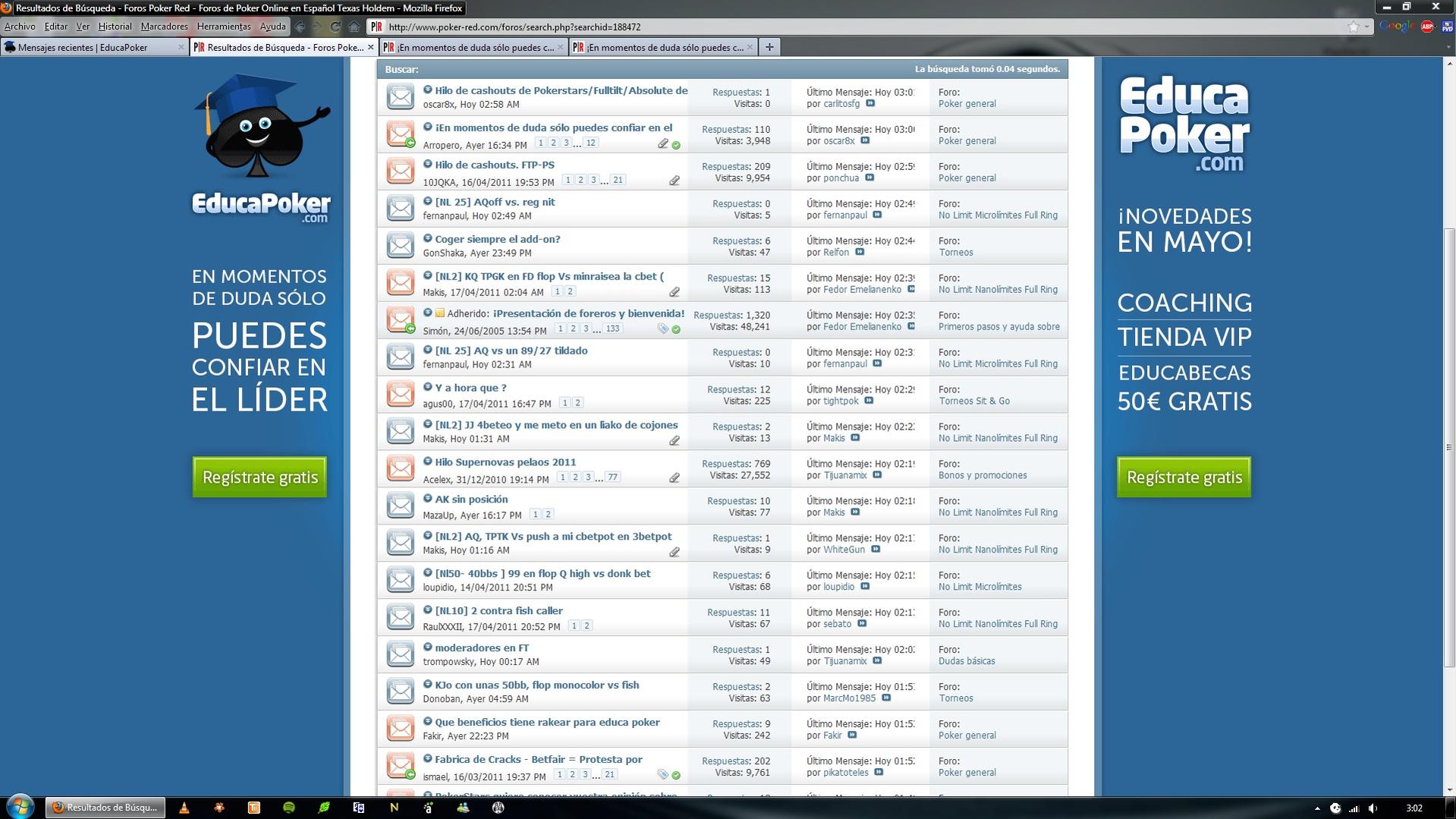This screenshot has width=1456, height=819.
Task: Click the network signal icon in the tray
Action: (1354, 808)
